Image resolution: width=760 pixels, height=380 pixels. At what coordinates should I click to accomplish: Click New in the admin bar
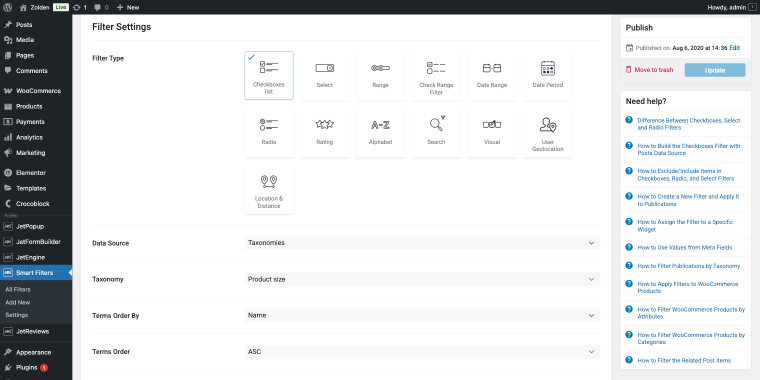[128, 7]
